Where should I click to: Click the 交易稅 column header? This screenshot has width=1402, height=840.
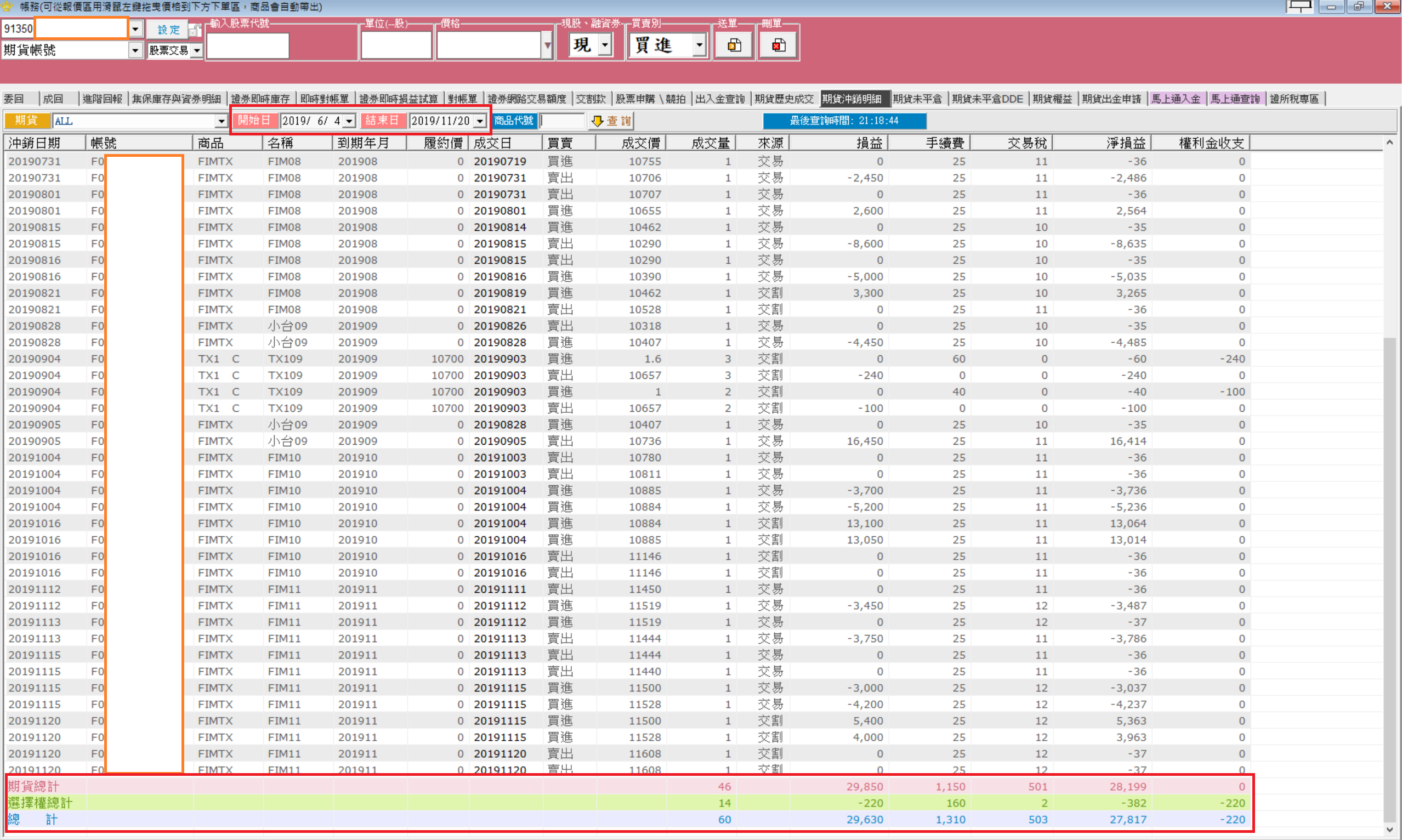(1011, 143)
